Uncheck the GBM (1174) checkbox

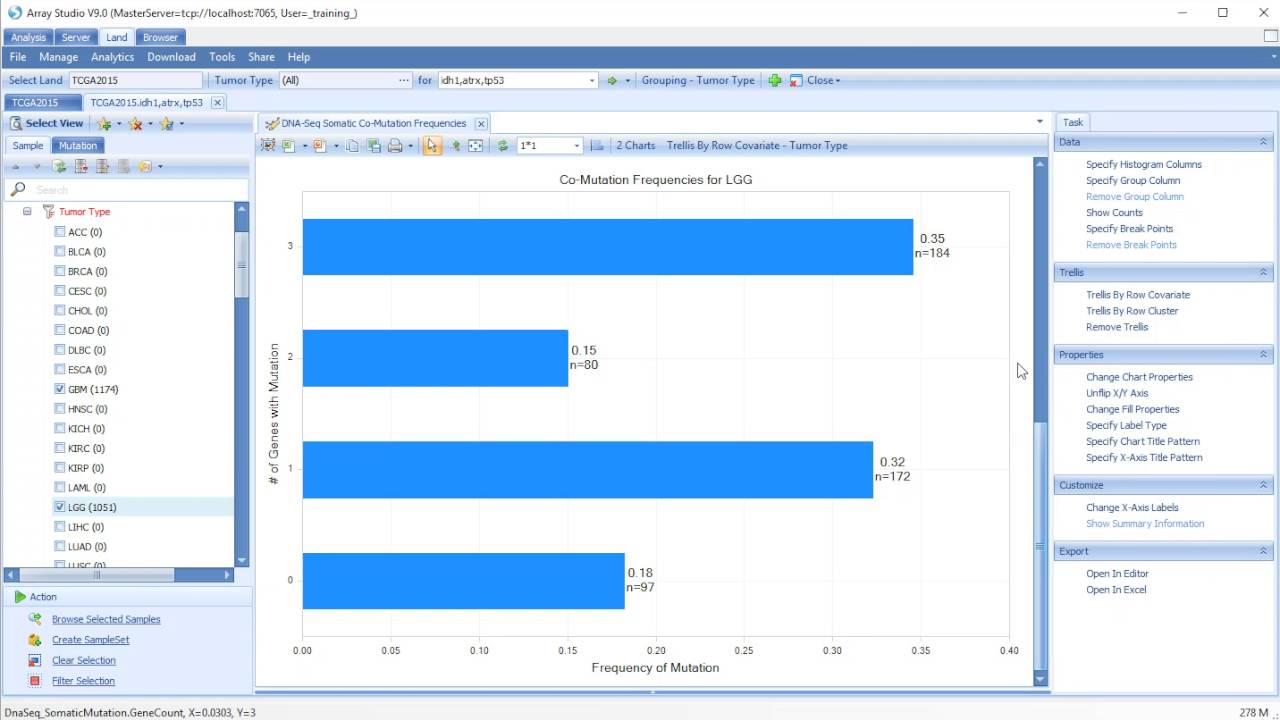(60, 389)
